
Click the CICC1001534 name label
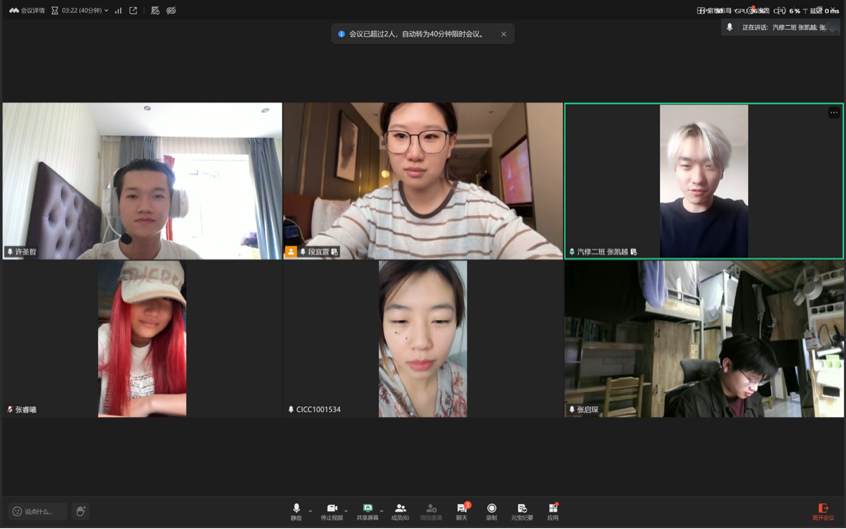coord(318,410)
